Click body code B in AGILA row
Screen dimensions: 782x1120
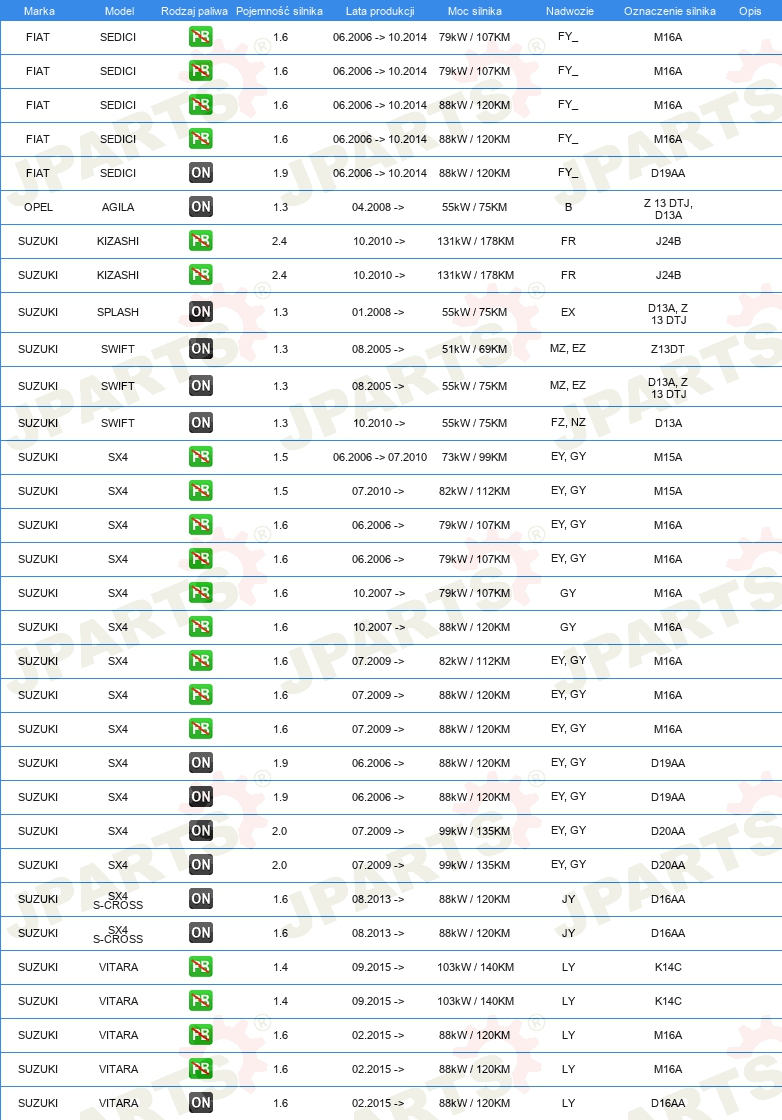coord(568,207)
